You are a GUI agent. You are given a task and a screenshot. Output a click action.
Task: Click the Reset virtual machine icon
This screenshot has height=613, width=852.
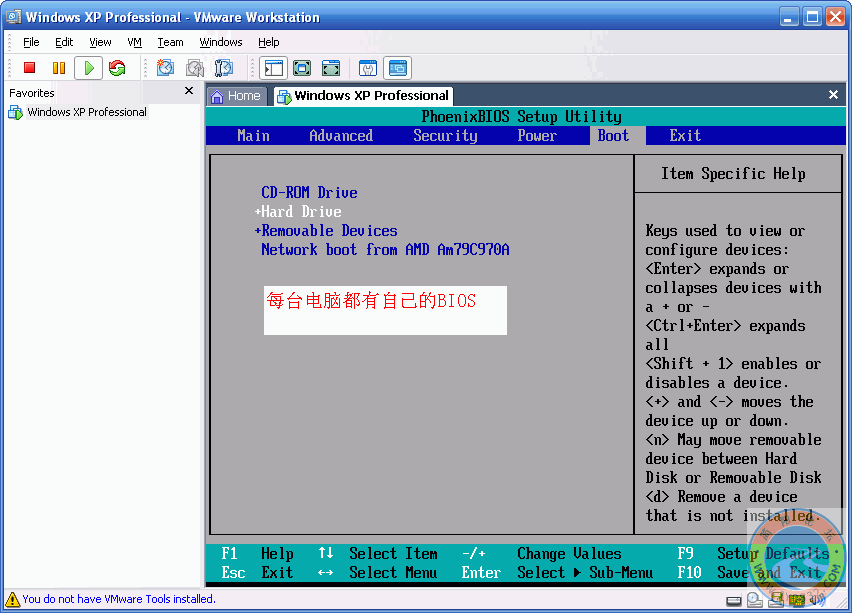[x=117, y=68]
